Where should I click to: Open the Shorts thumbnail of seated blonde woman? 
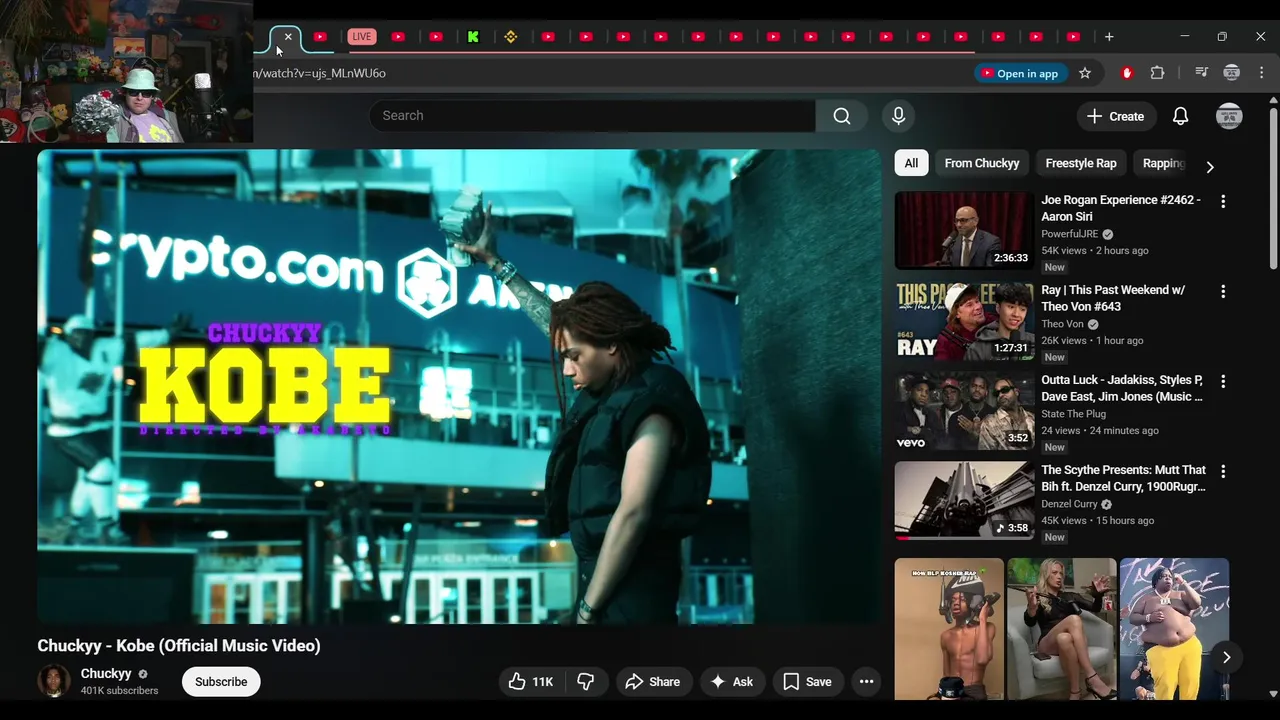pos(1061,629)
